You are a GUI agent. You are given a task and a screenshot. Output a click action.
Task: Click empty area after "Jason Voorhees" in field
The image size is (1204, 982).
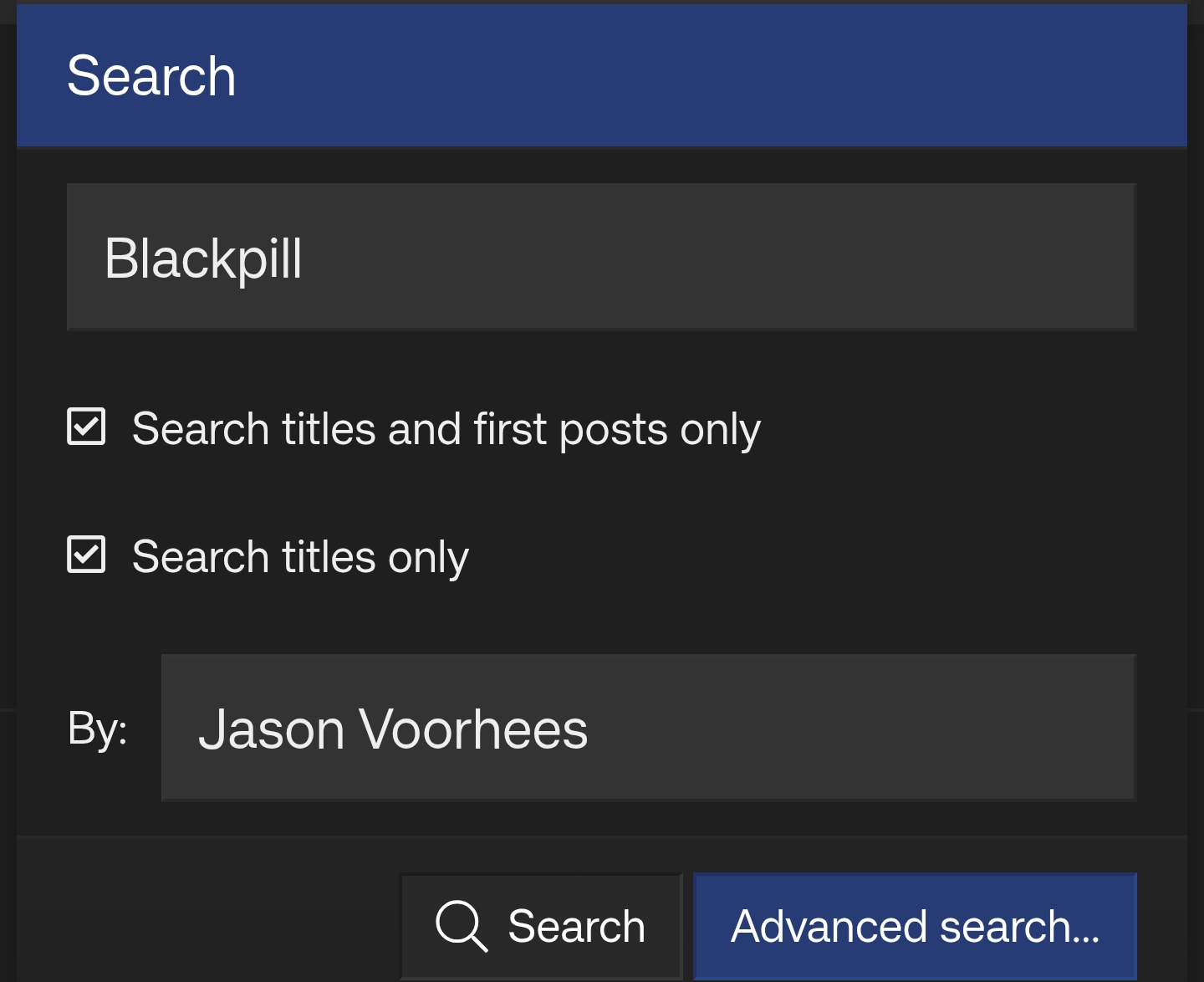[861, 728]
